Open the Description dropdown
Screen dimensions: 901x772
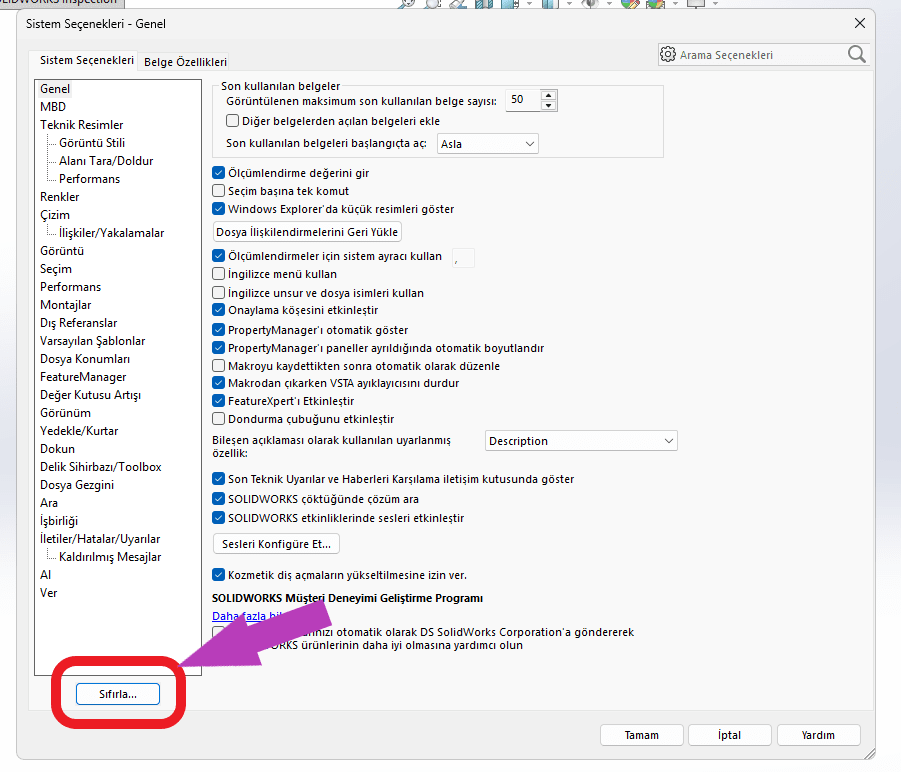[x=580, y=440]
